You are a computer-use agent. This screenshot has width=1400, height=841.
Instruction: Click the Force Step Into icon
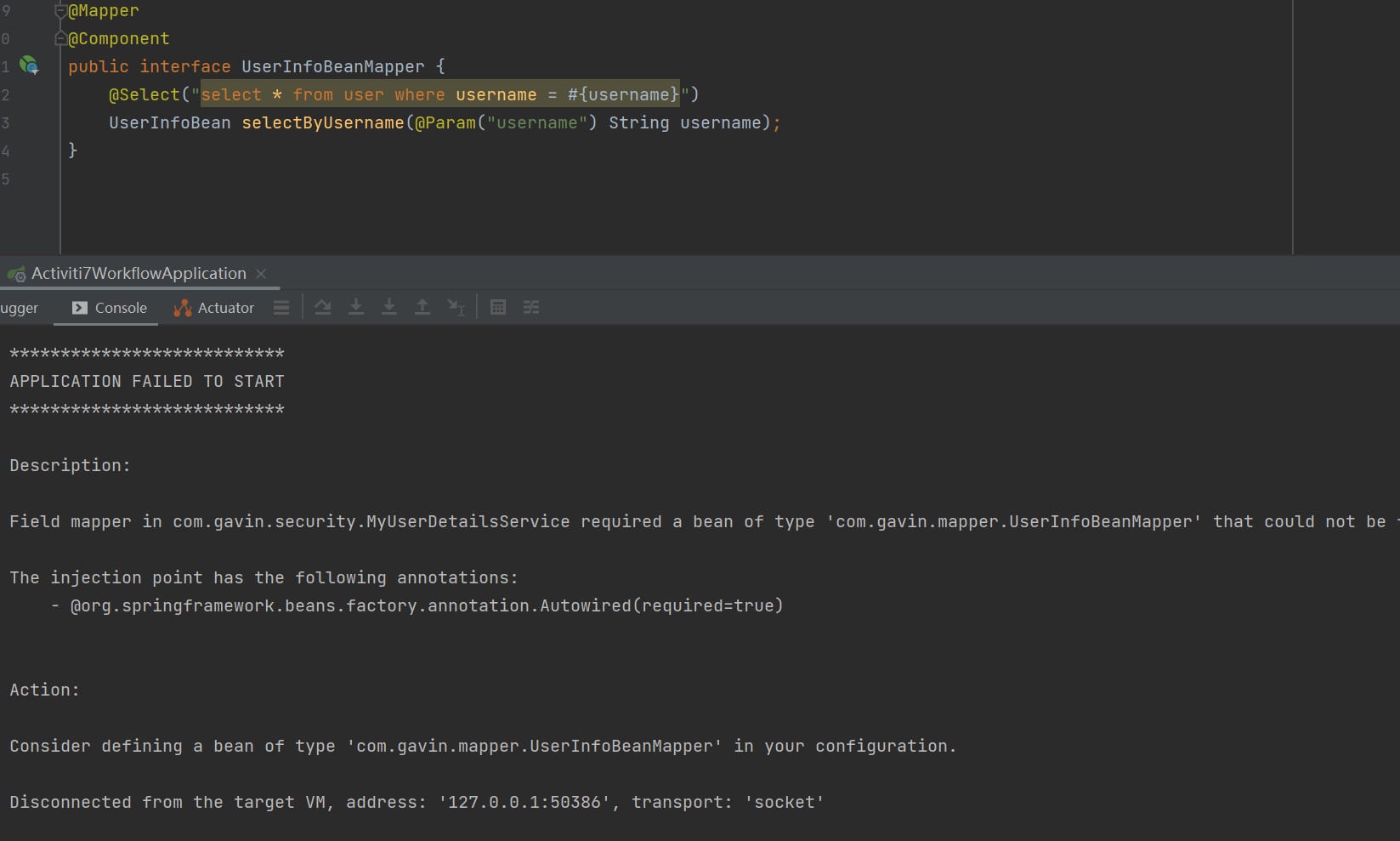389,308
